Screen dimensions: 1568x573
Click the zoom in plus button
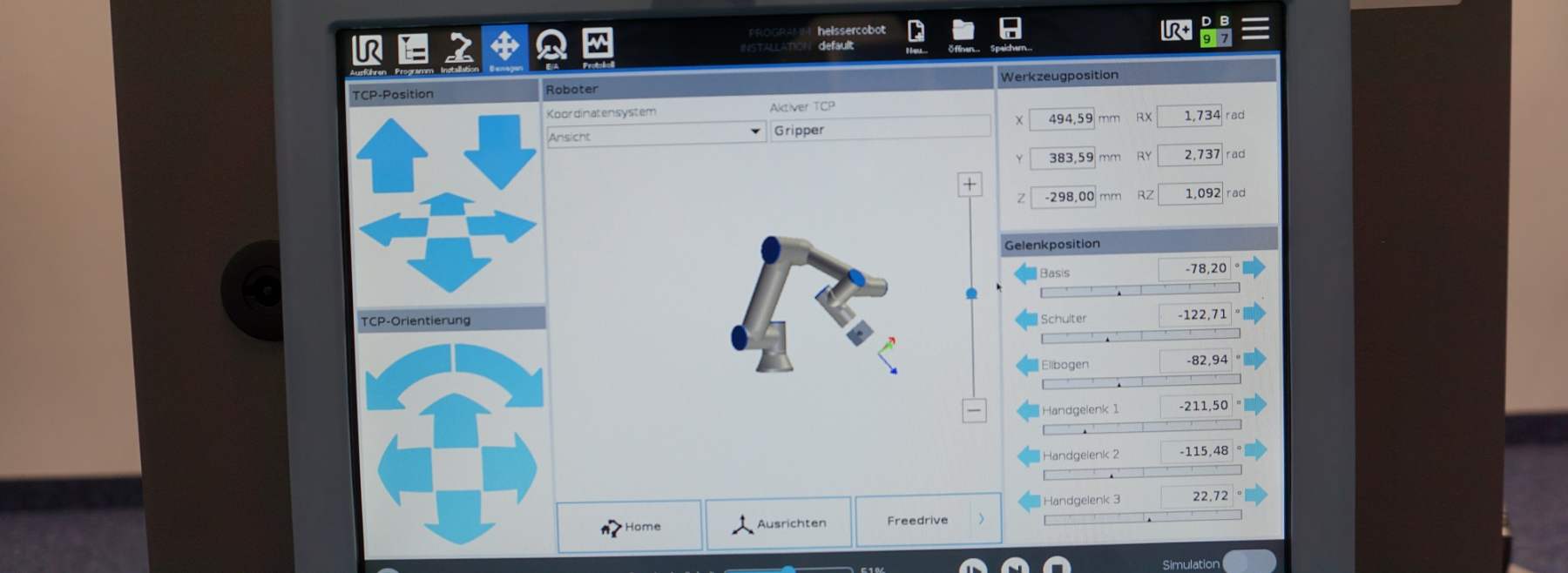tap(969, 184)
